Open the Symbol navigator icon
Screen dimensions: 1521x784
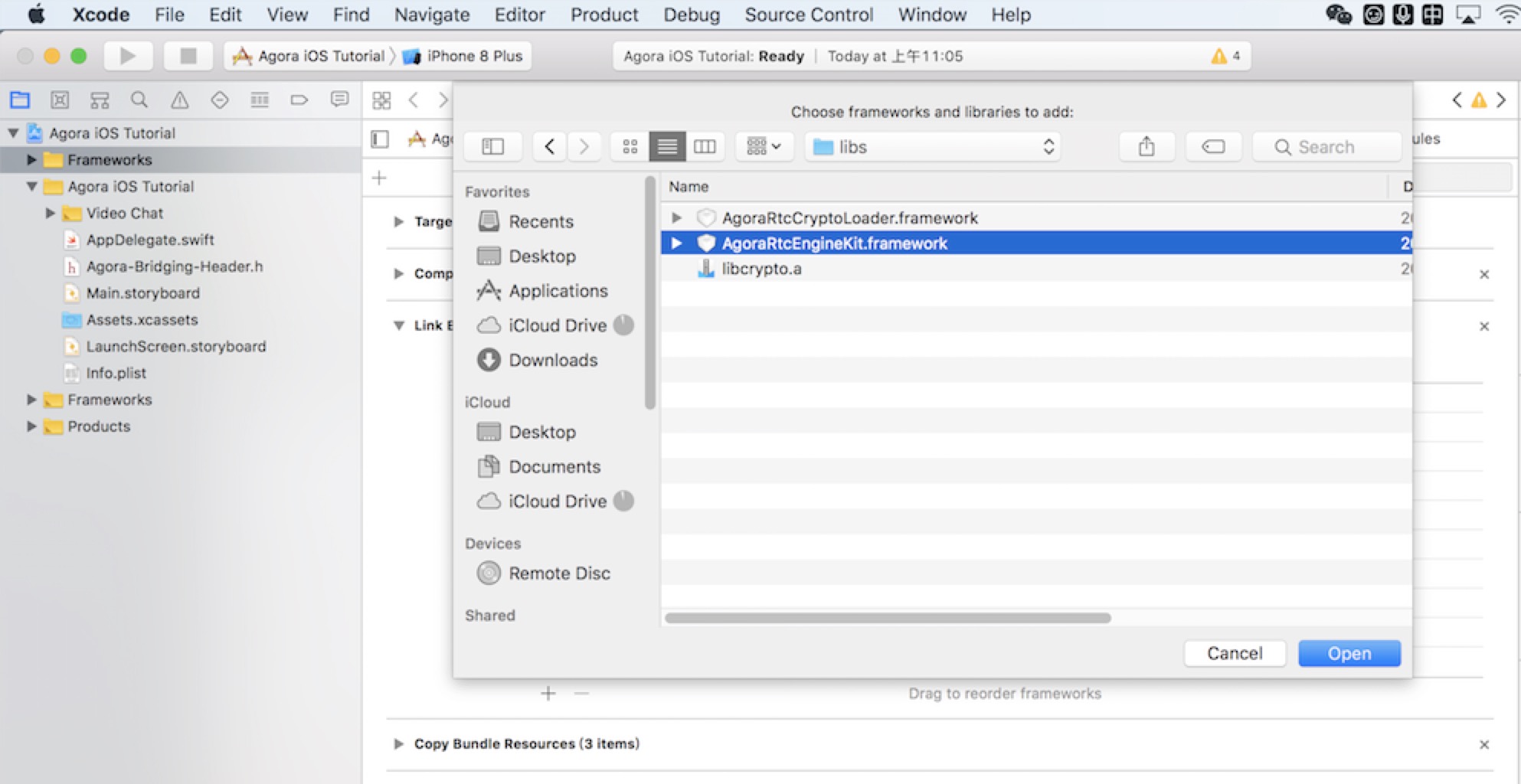click(100, 100)
